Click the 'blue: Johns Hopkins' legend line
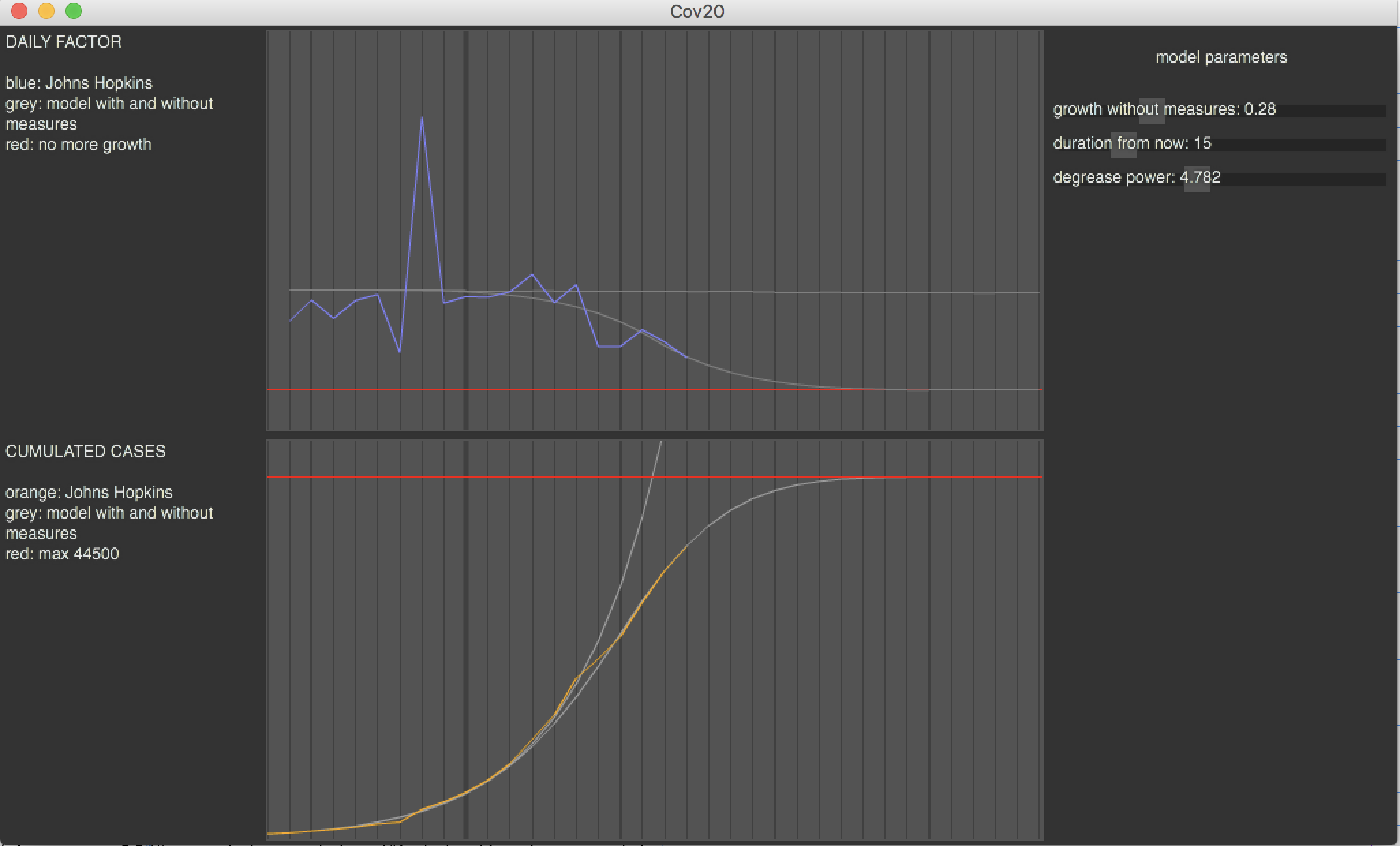Image resolution: width=1400 pixels, height=846 pixels. tap(79, 83)
